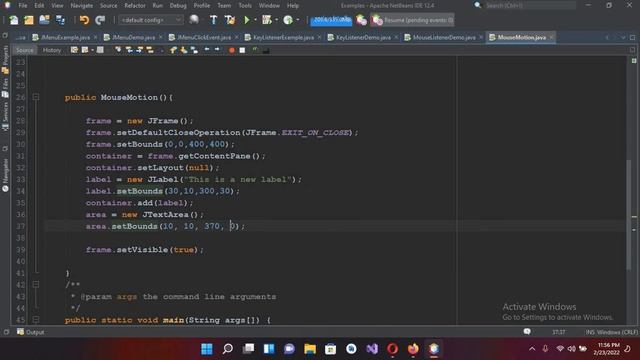Click the Open Project toolbar icon
Image resolution: width=640 pixels, height=360 pixels.
coord(44,20)
